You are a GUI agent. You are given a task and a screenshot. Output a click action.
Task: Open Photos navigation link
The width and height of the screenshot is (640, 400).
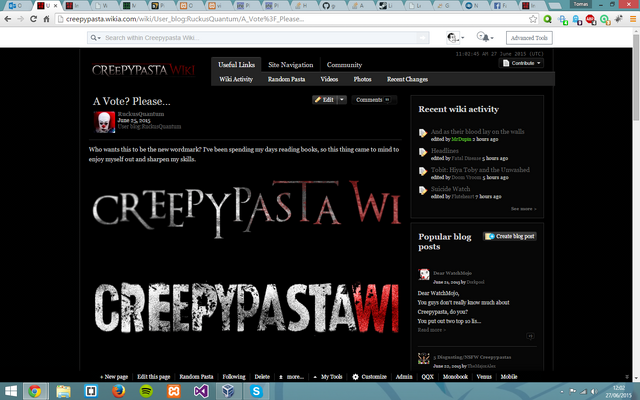click(362, 79)
